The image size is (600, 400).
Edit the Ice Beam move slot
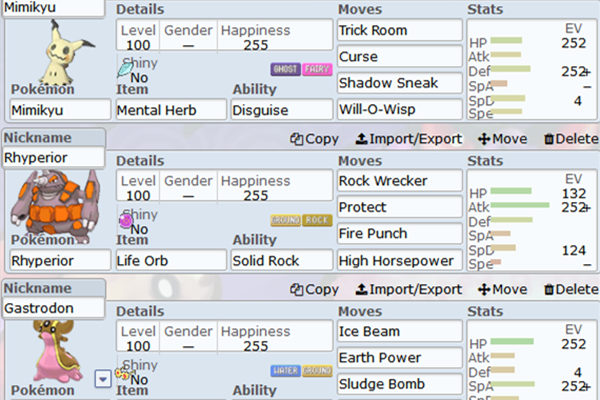[x=400, y=331]
